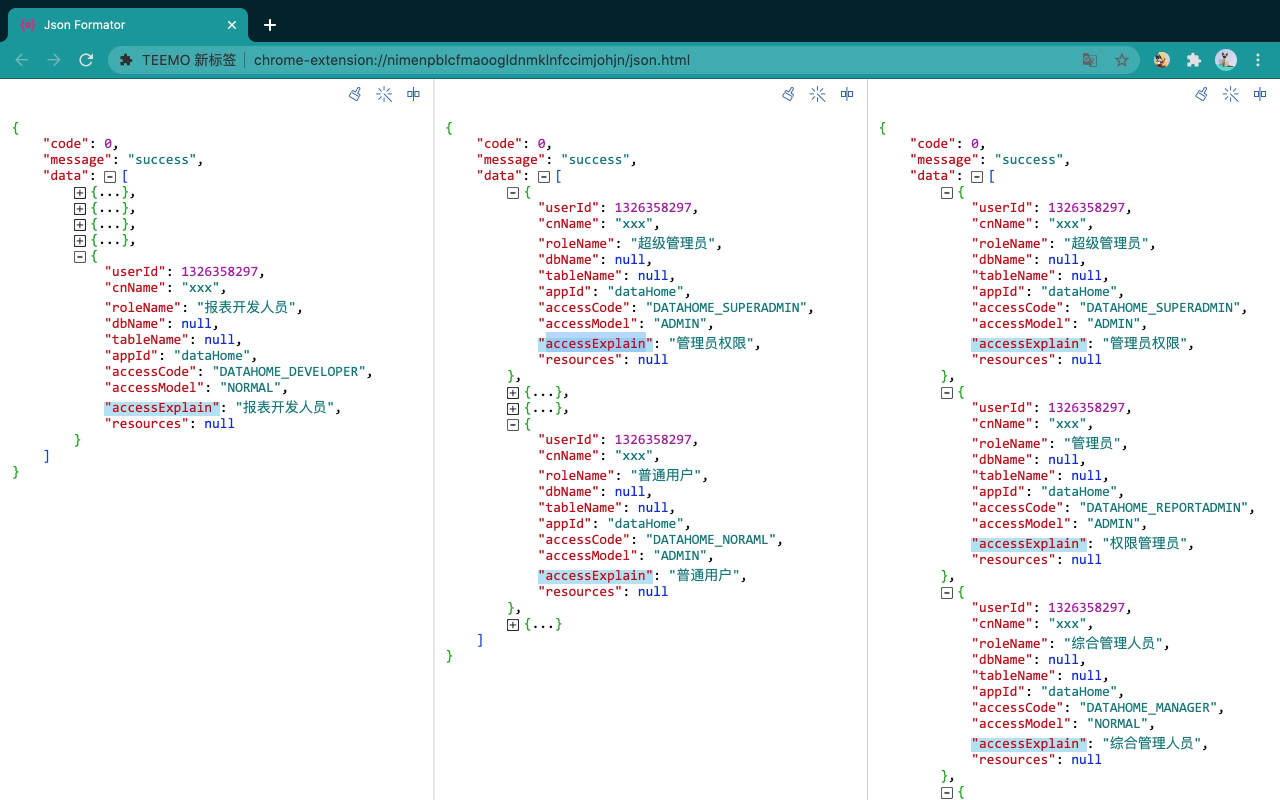
Task: Click the "DATAHOME_NORAML" value in middle panel
Action: 712,539
